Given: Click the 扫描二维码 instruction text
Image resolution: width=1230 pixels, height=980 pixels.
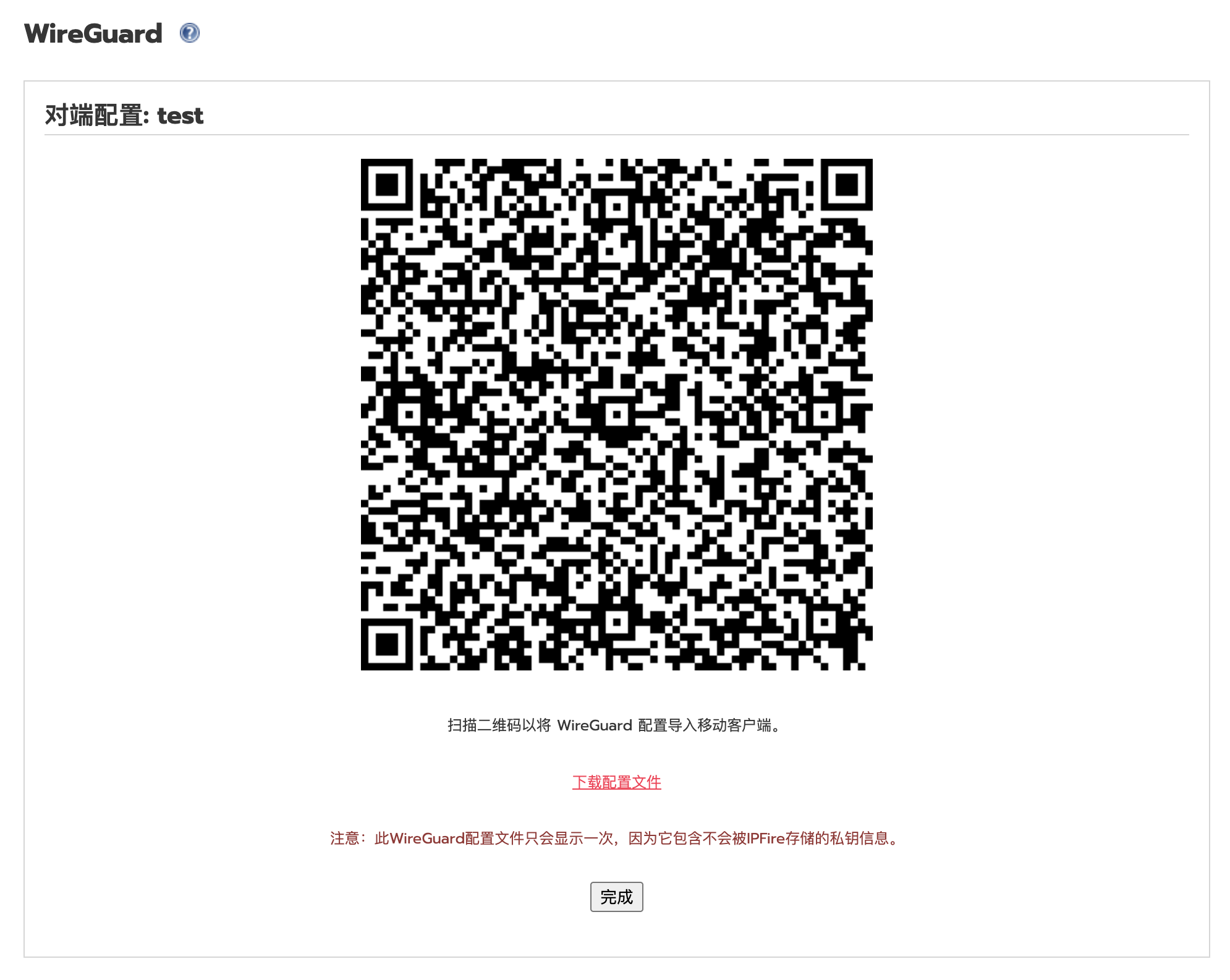Looking at the screenshot, I should 485,725.
